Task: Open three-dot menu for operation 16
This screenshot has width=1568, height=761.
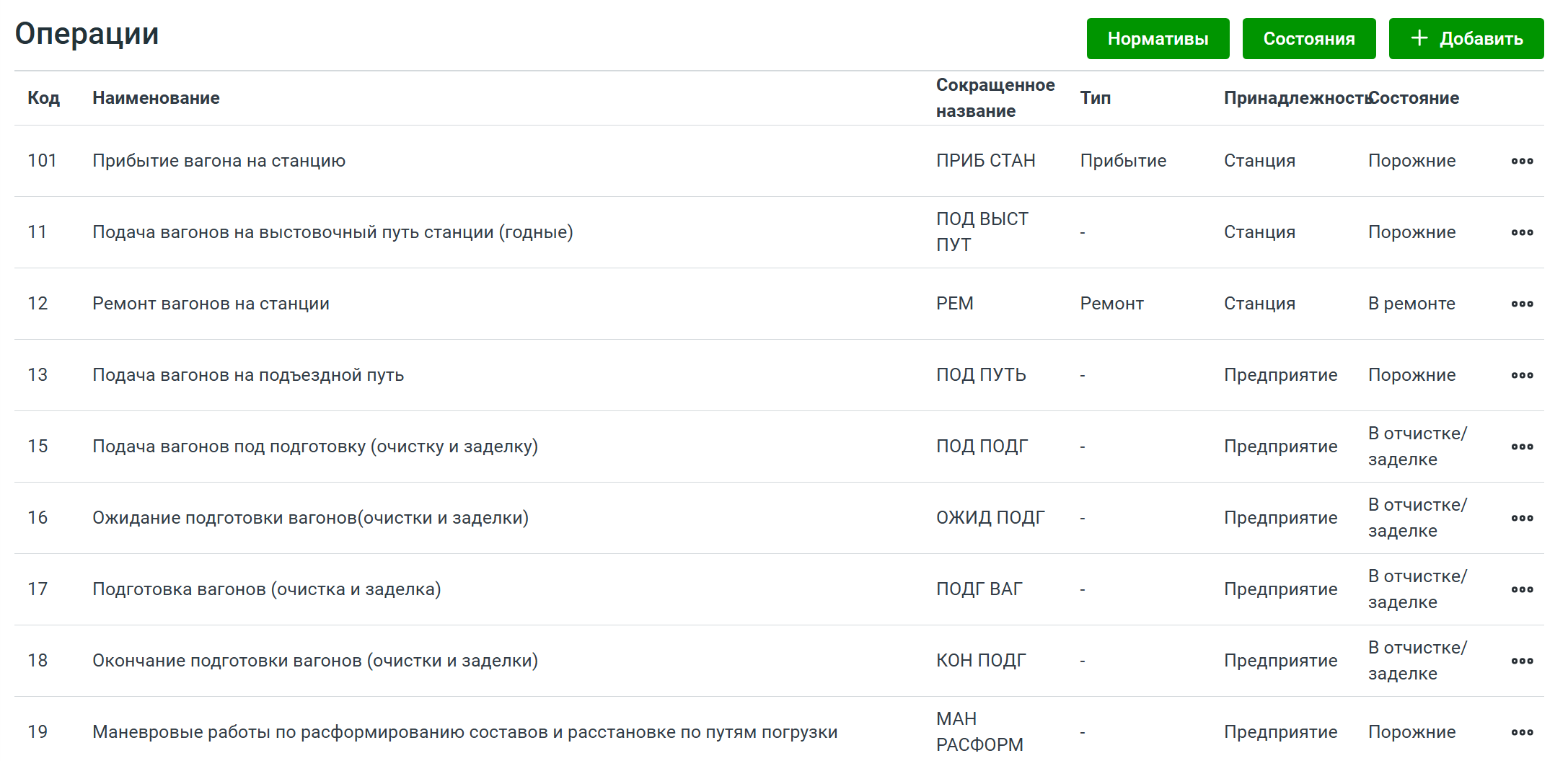Action: pyautogui.click(x=1522, y=518)
